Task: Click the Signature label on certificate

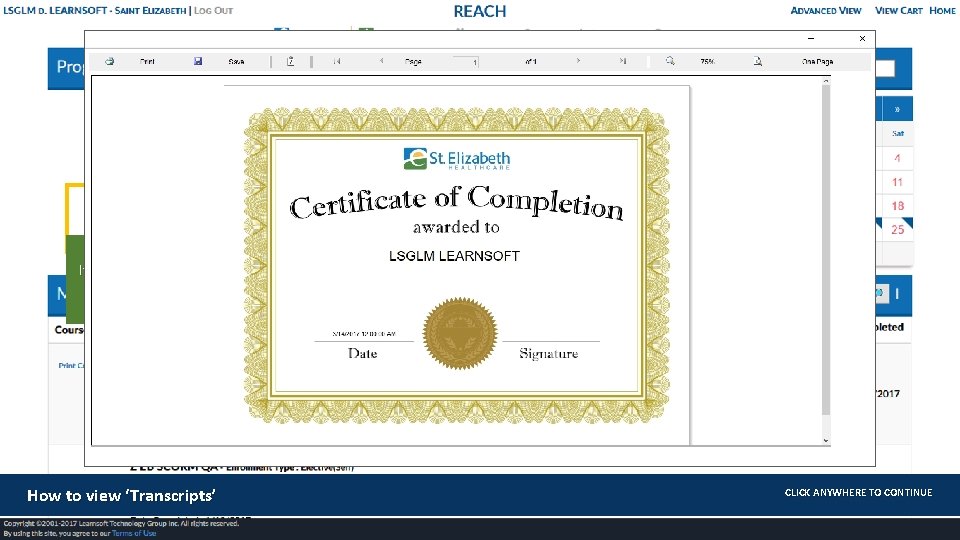Action: tap(549, 354)
